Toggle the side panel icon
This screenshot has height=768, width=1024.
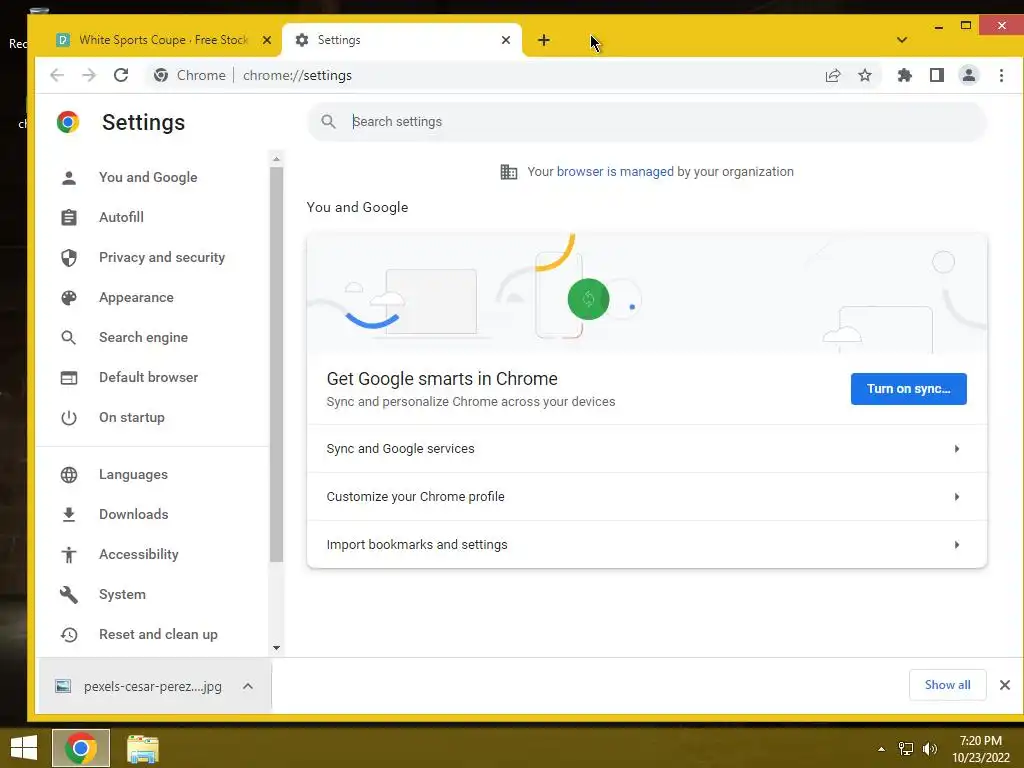click(x=936, y=75)
